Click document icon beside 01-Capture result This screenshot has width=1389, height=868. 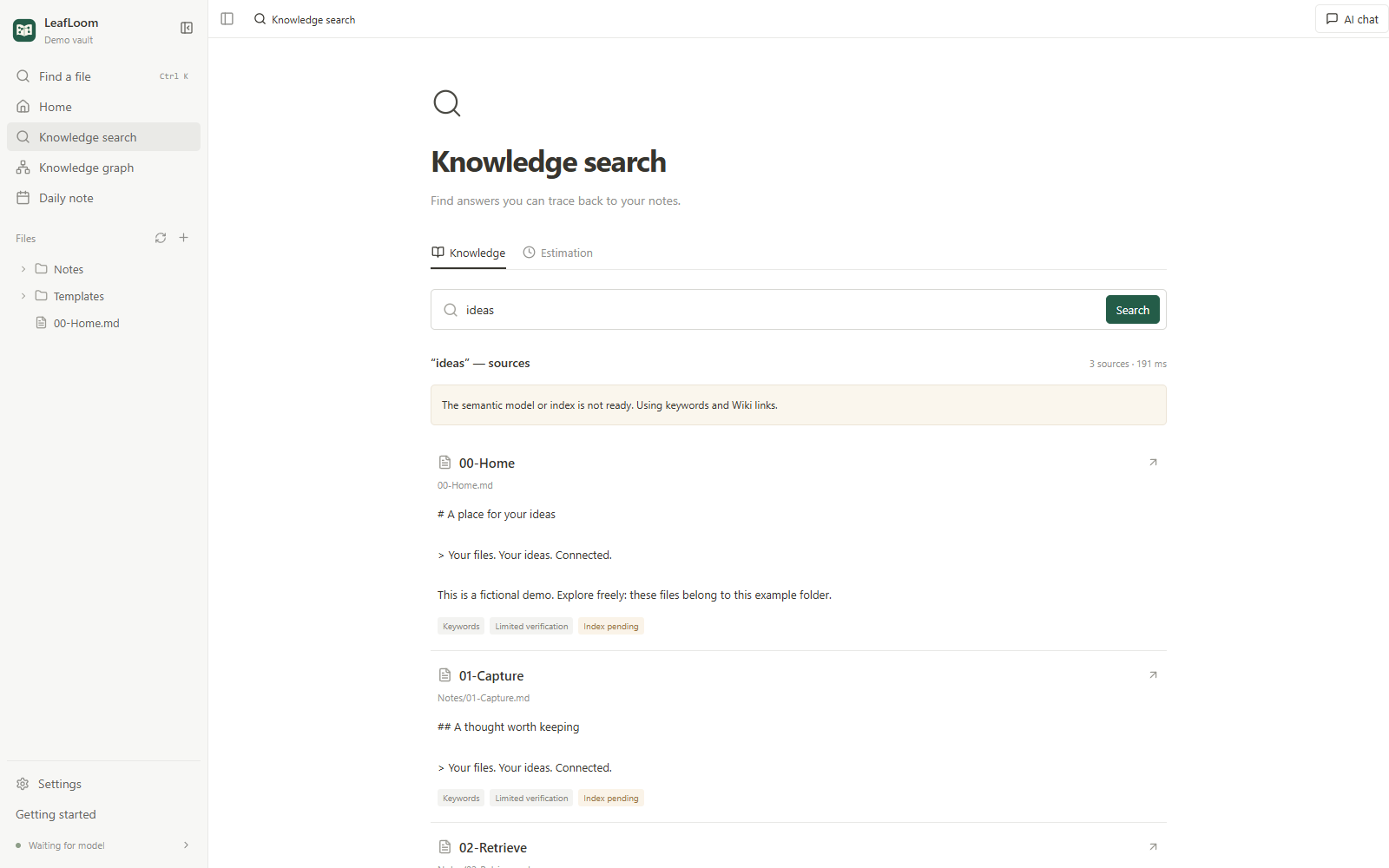pos(444,674)
